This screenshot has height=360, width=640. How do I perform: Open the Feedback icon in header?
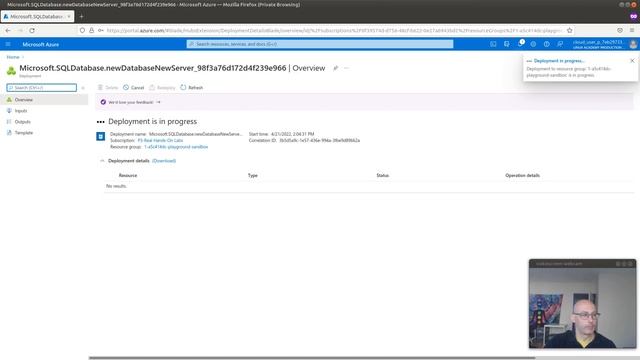click(560, 44)
